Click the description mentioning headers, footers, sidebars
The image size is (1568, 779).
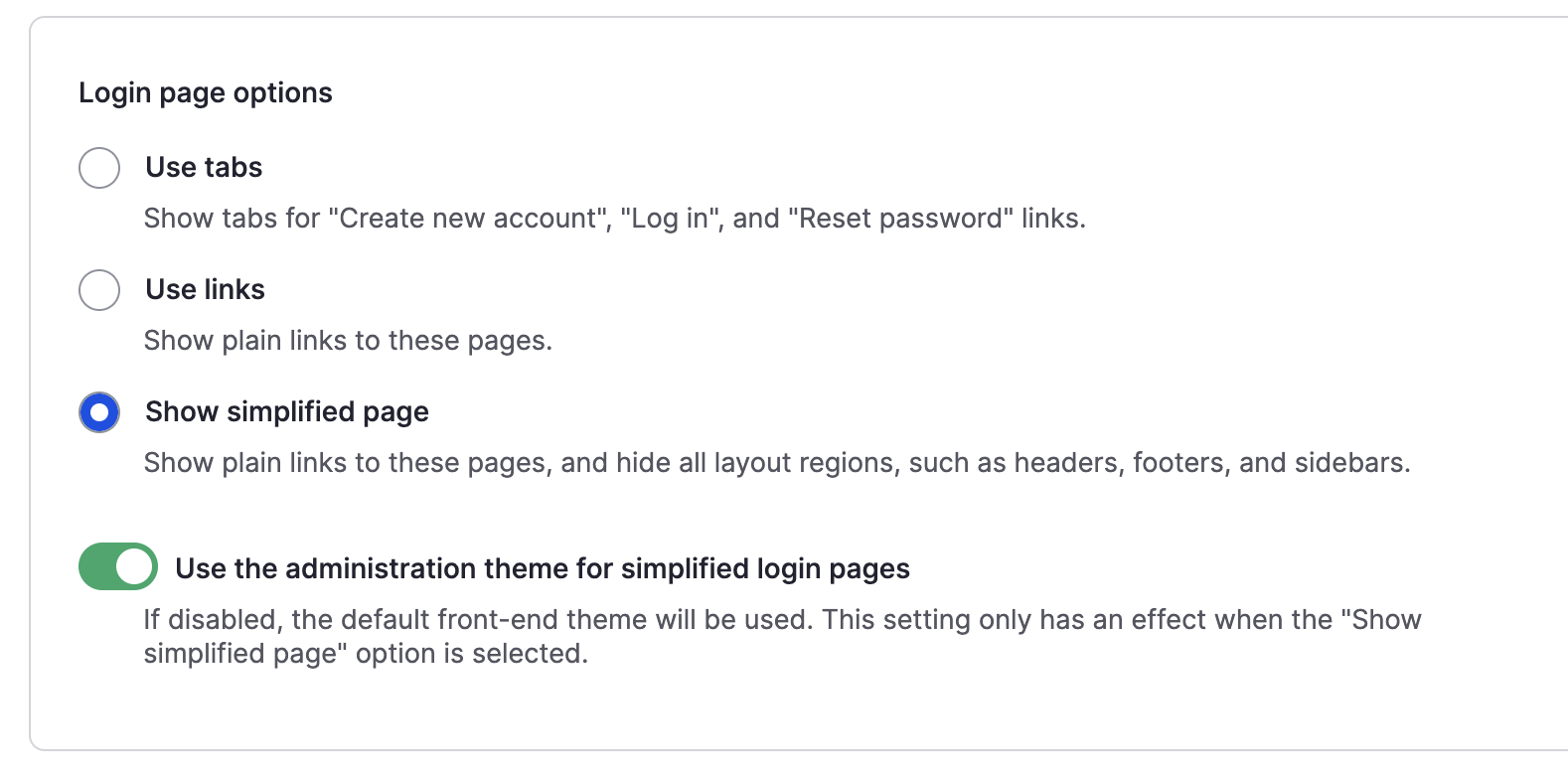[777, 462]
